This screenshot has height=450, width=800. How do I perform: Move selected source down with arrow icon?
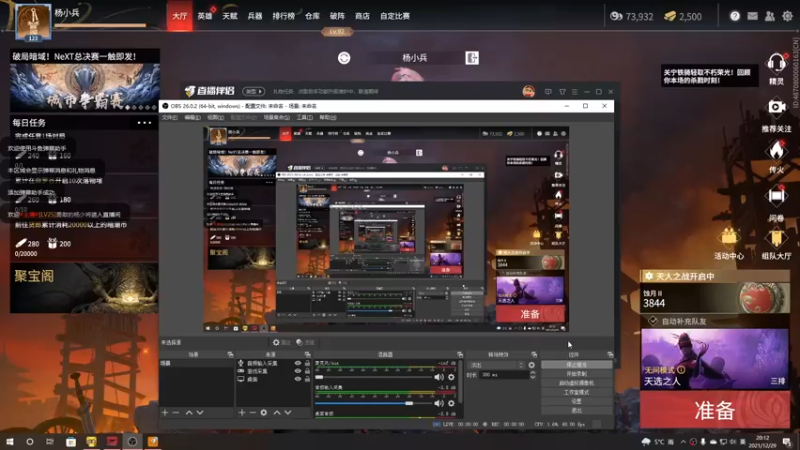[x=288, y=412]
